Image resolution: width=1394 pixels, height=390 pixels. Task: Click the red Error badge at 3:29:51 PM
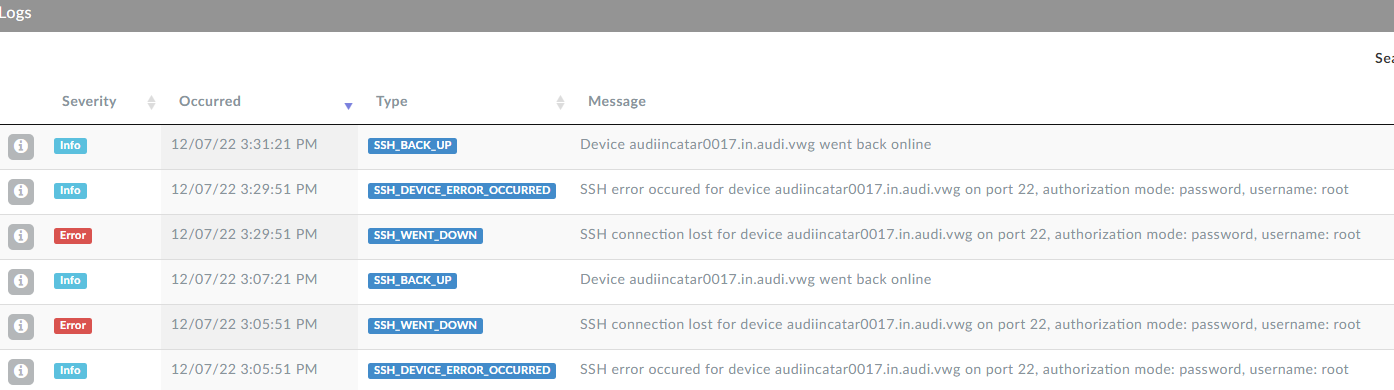click(73, 236)
